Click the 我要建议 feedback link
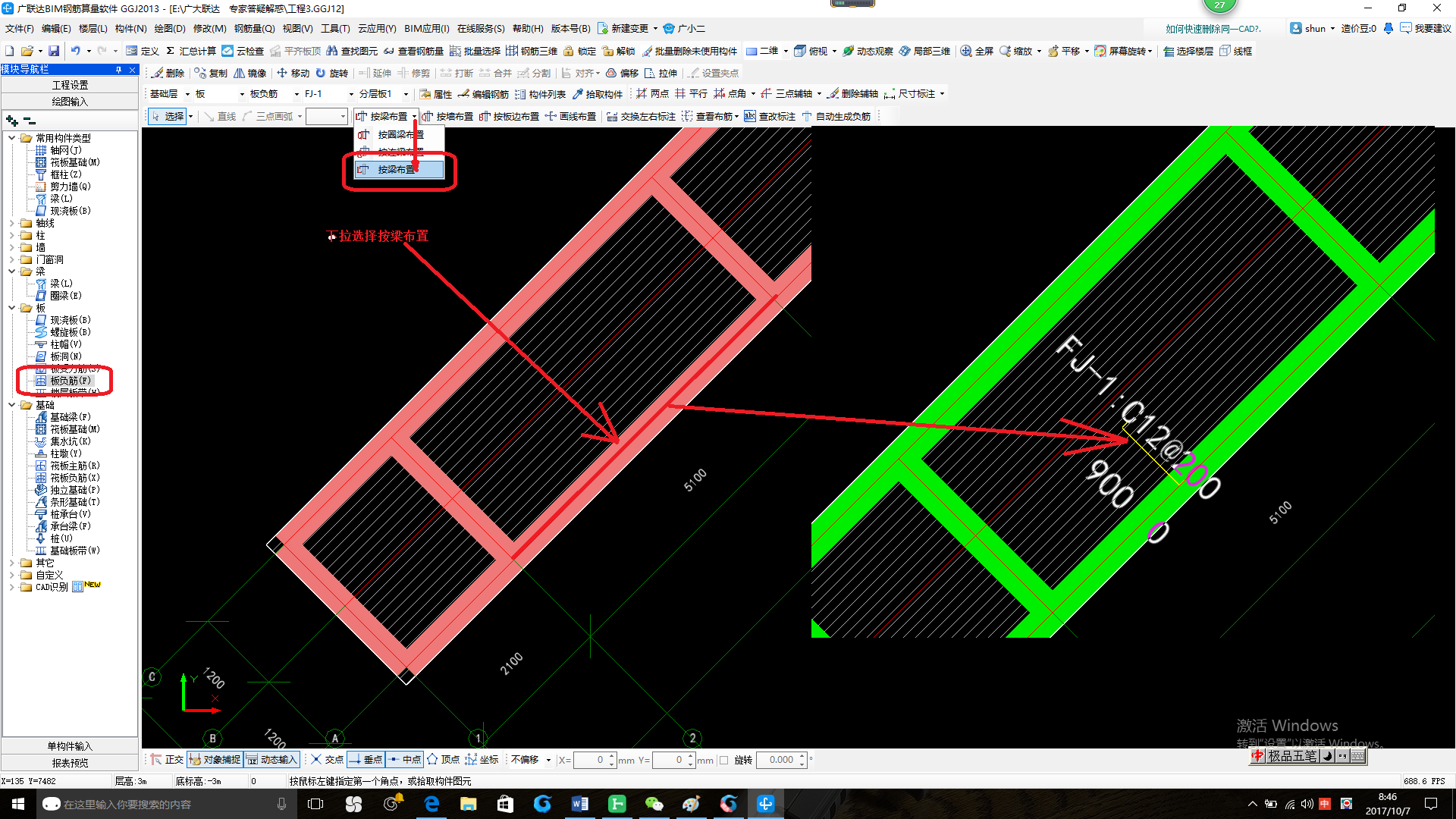This screenshot has height=819, width=1456. coord(1426,29)
